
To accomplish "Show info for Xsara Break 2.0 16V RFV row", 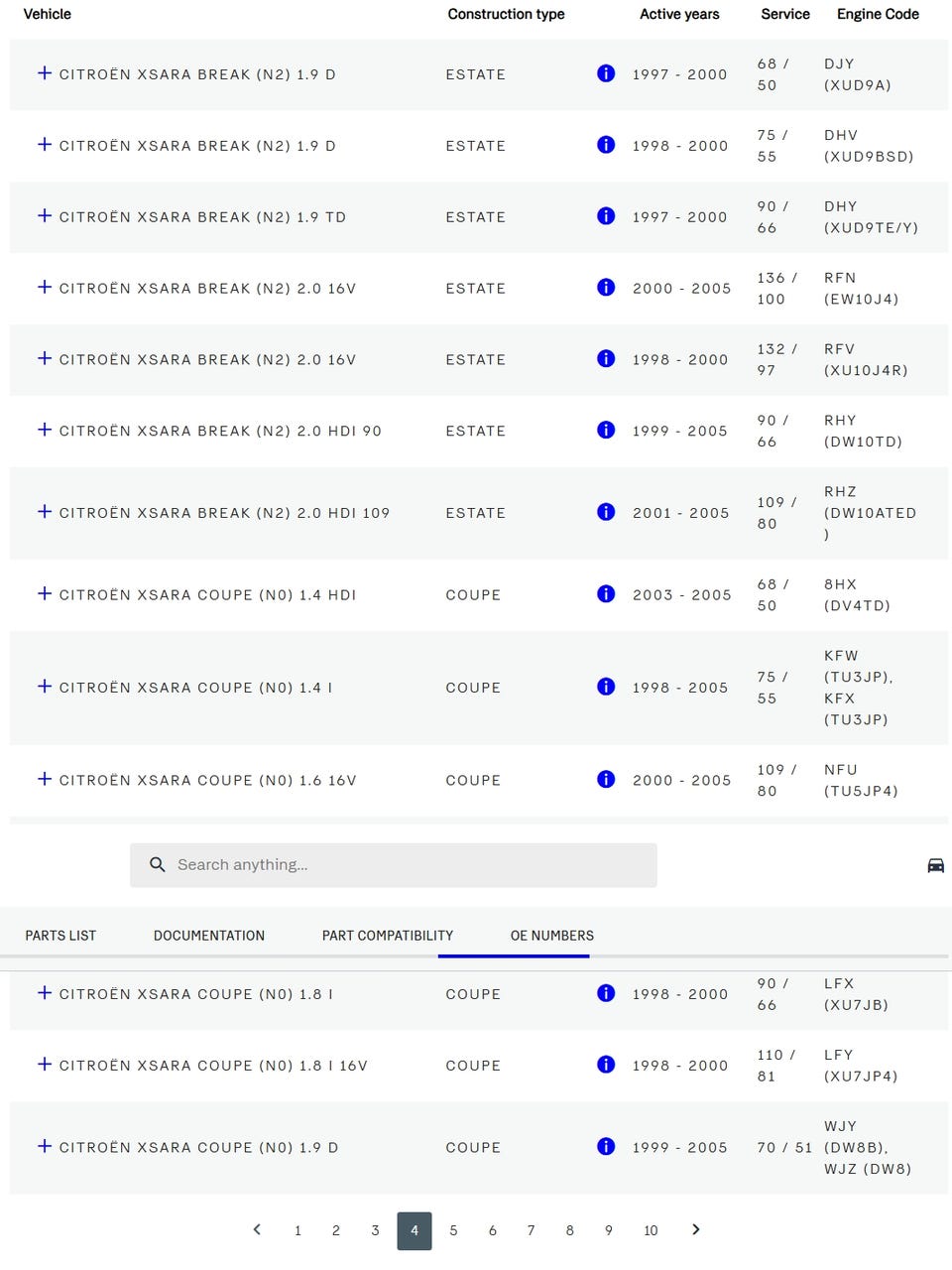I will pyautogui.click(x=606, y=359).
